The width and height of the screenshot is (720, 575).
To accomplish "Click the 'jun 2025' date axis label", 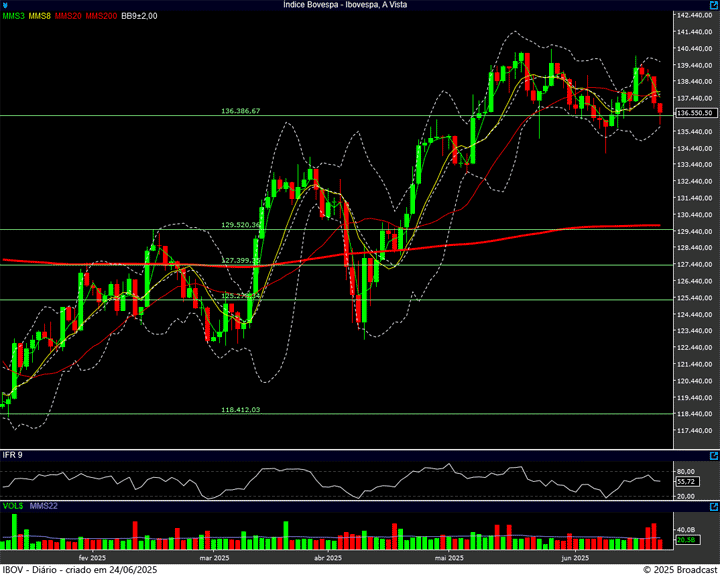I will [574, 558].
